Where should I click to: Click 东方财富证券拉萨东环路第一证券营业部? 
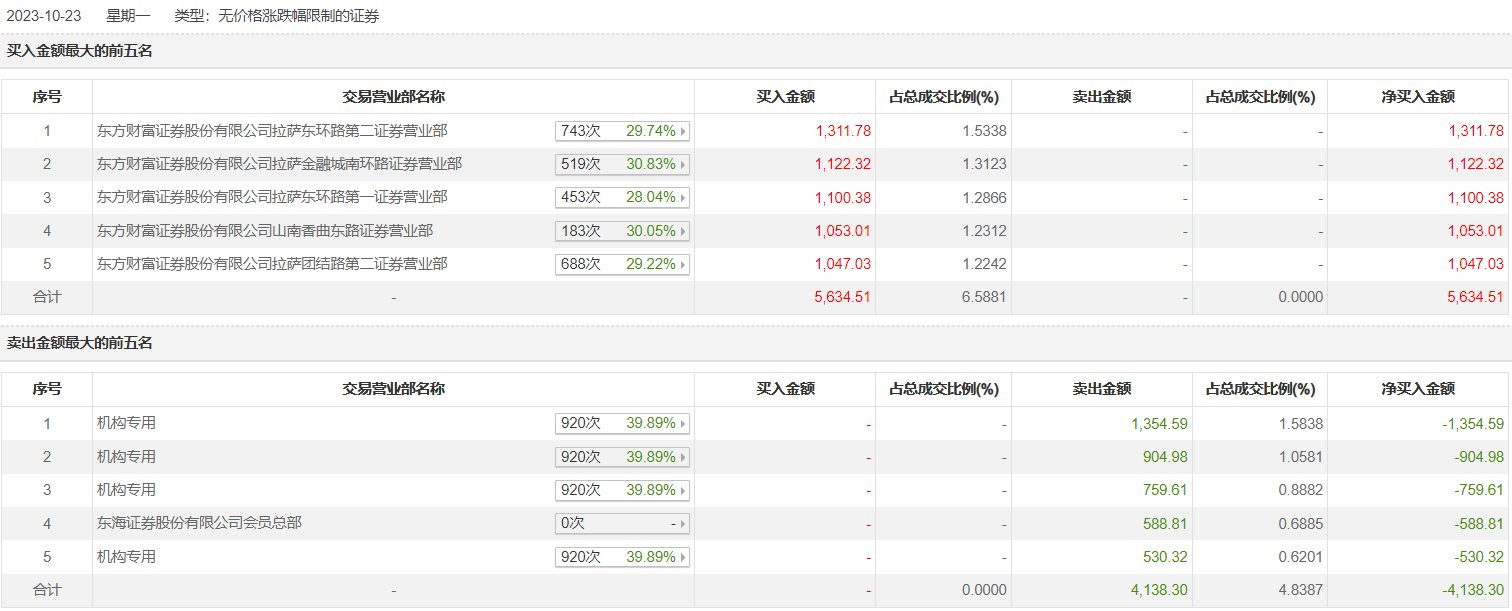click(x=272, y=197)
